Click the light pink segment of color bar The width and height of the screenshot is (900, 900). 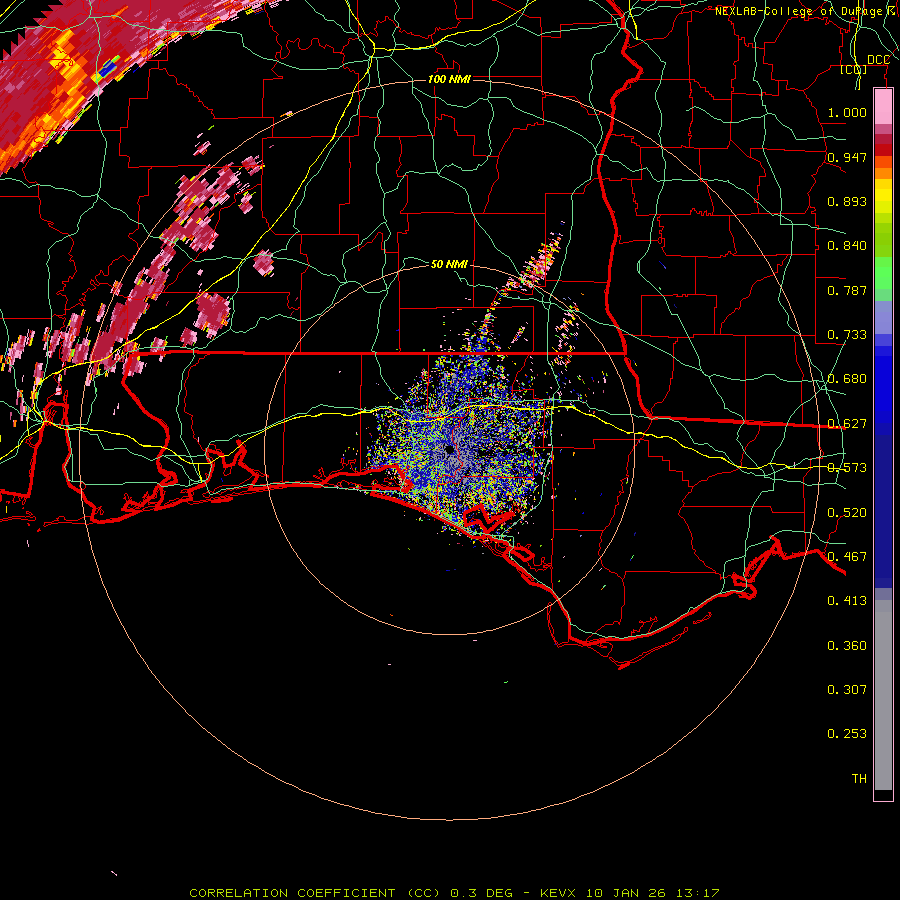pos(883,107)
